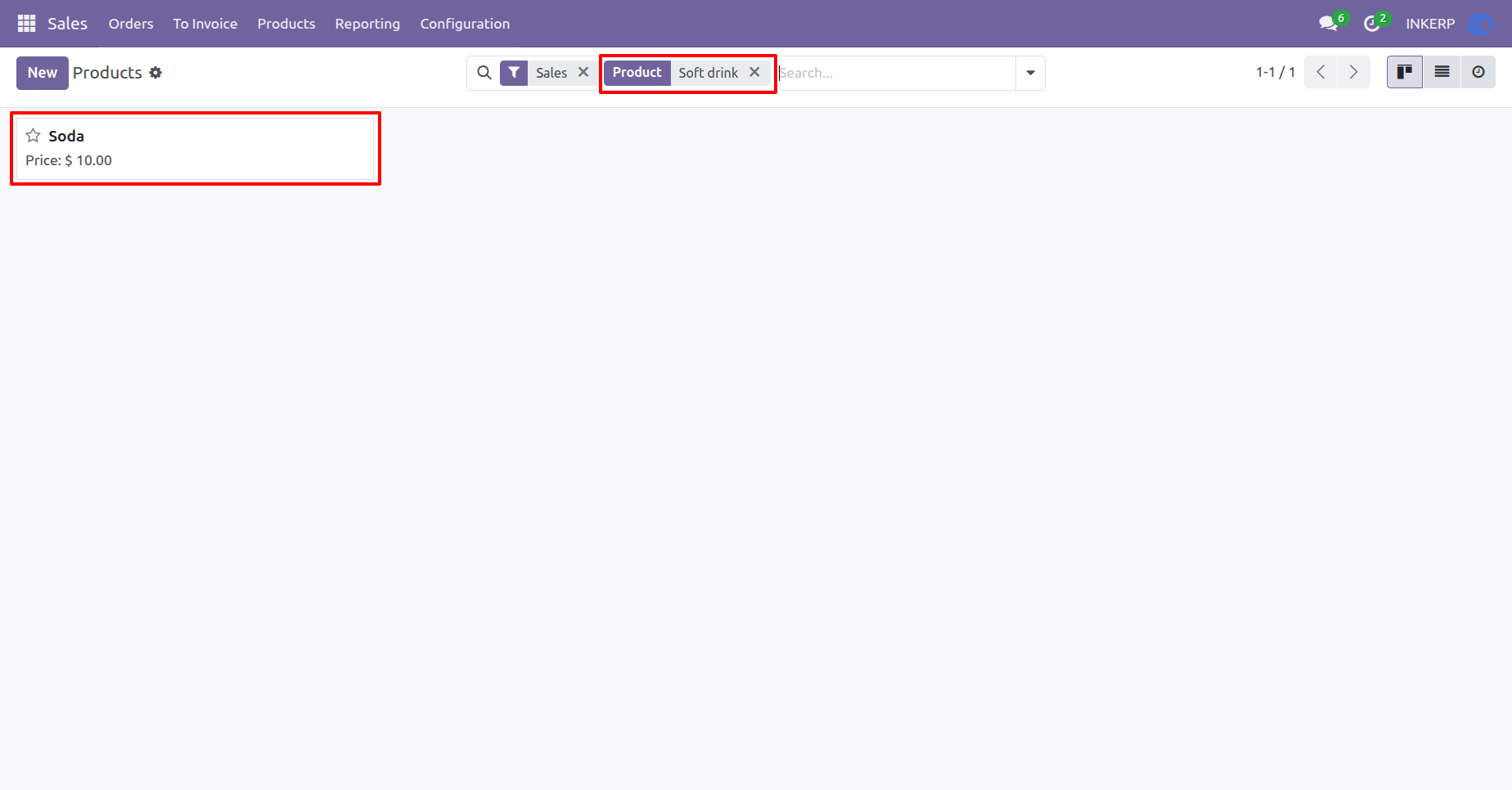Focus the Search input field
This screenshot has height=790, width=1512.
896,73
